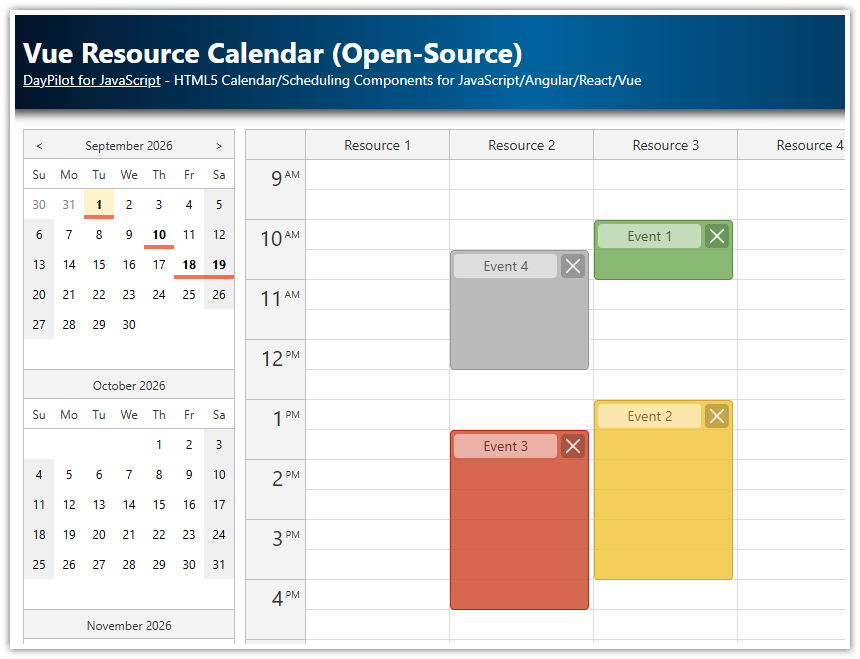Click the Resource 3 column header
This screenshot has height=659, width=860.
[x=665, y=145]
